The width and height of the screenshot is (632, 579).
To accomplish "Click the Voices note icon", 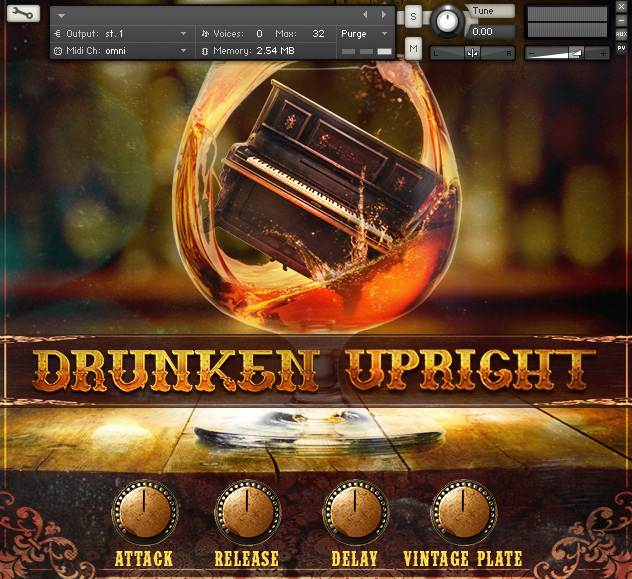I will (x=205, y=34).
